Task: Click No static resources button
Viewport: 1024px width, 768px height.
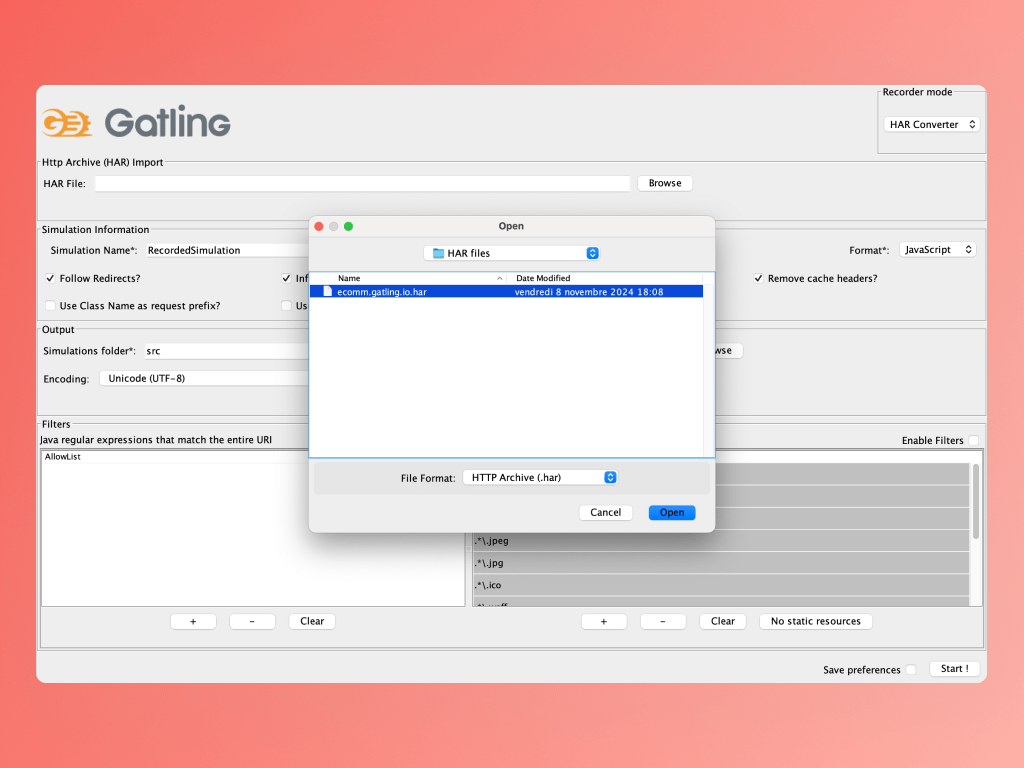Action: click(x=816, y=621)
